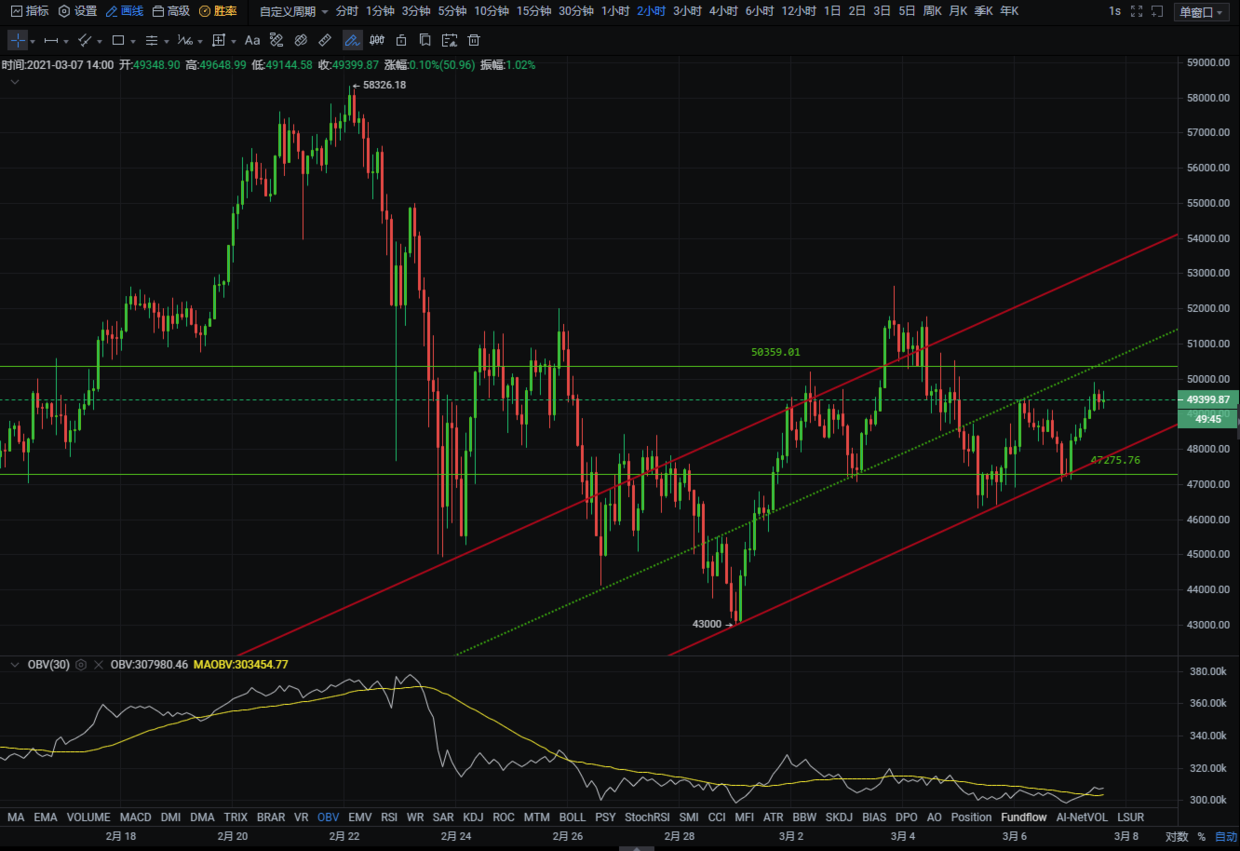Click the 胜率 win rate button

click(x=218, y=11)
